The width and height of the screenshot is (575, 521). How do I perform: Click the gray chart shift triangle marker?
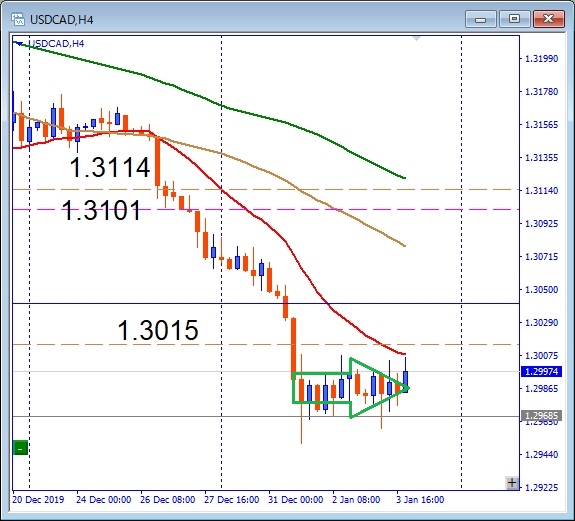[x=416, y=38]
